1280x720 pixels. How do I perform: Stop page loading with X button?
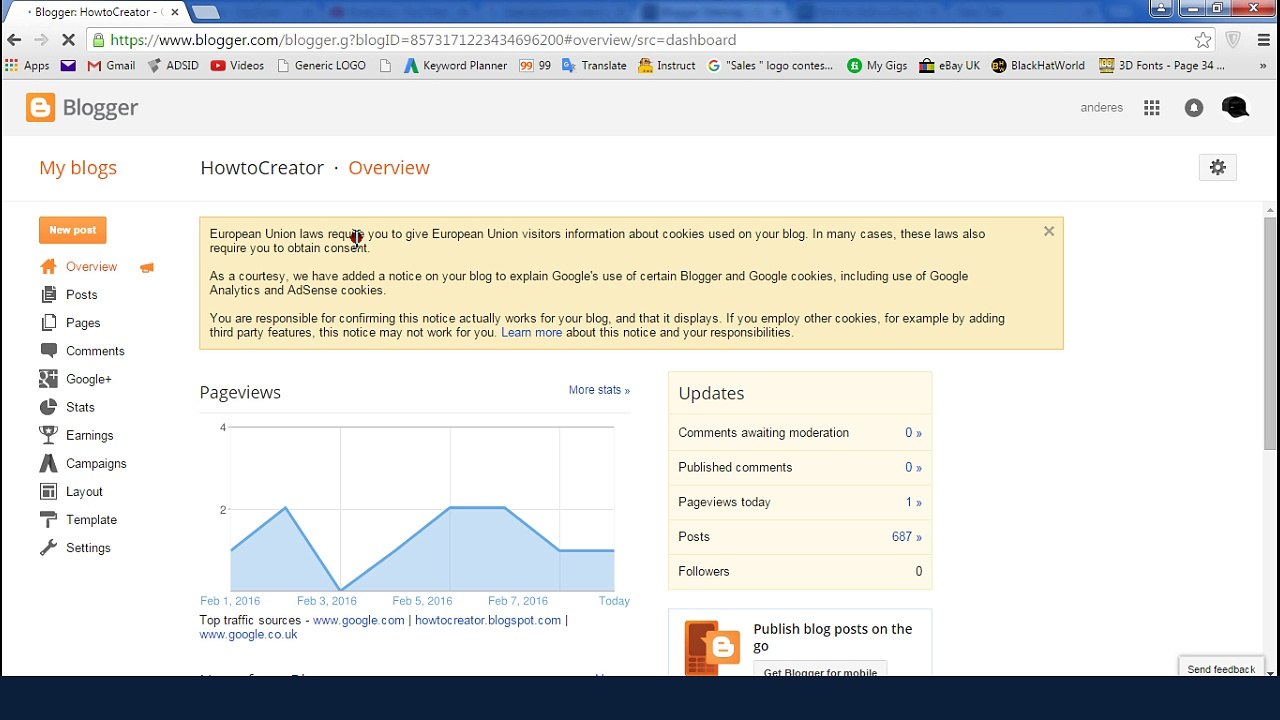click(69, 40)
